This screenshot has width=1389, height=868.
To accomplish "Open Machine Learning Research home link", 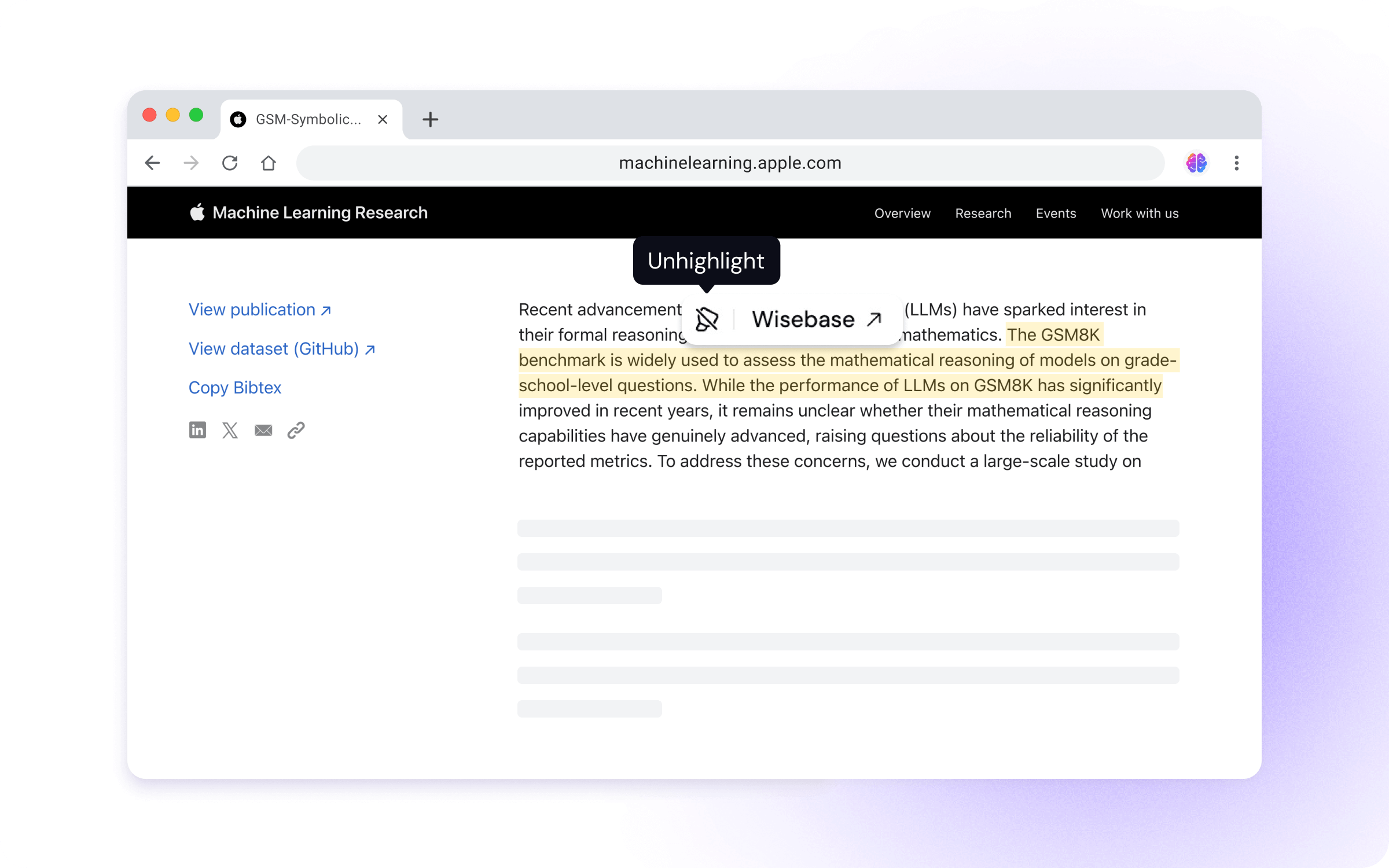I will (x=319, y=212).
